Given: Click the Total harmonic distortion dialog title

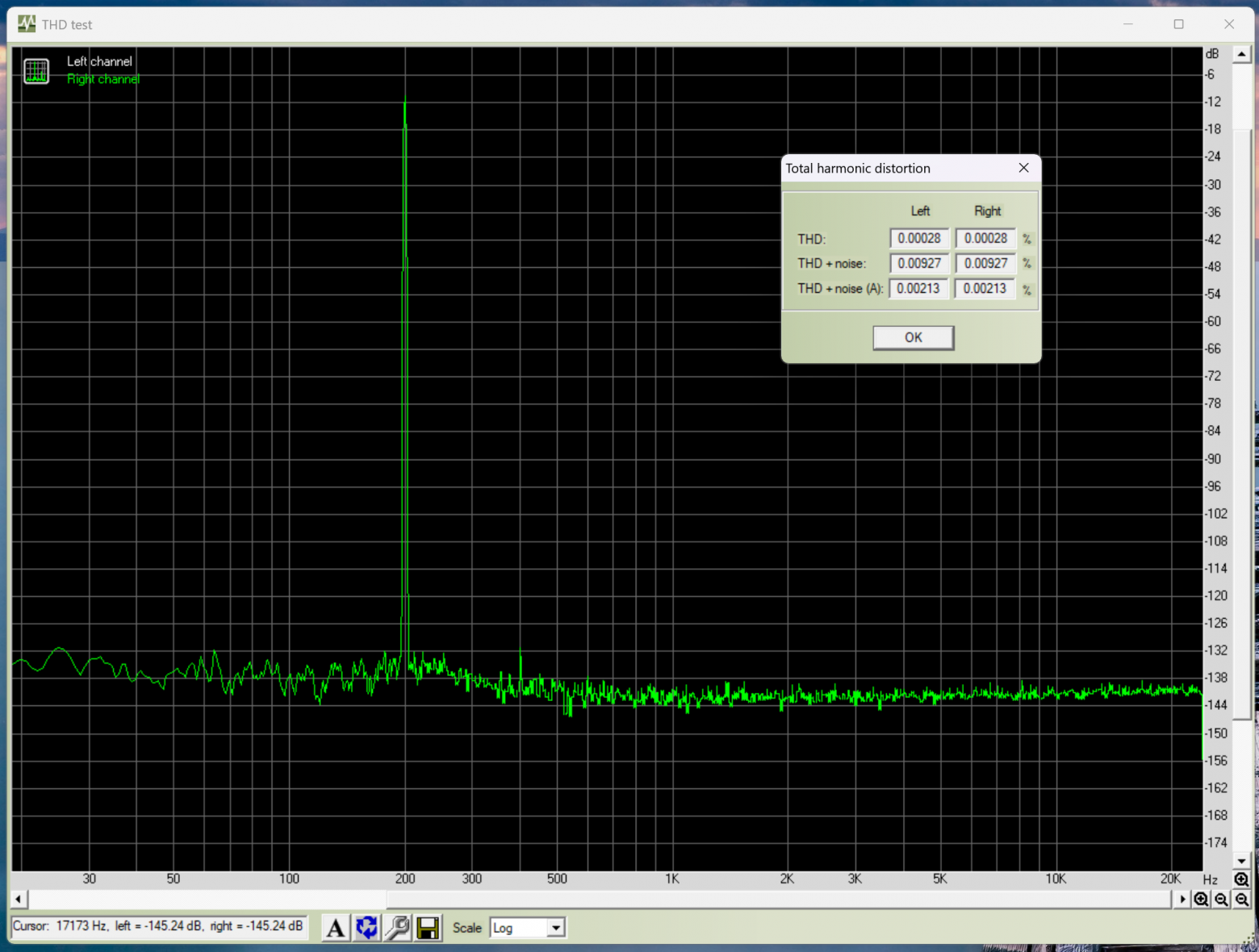Looking at the screenshot, I should point(858,168).
